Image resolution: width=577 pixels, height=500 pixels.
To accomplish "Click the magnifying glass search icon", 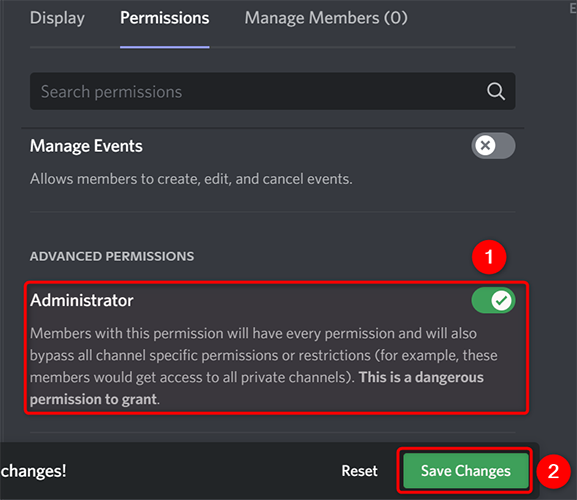I will tap(496, 91).
